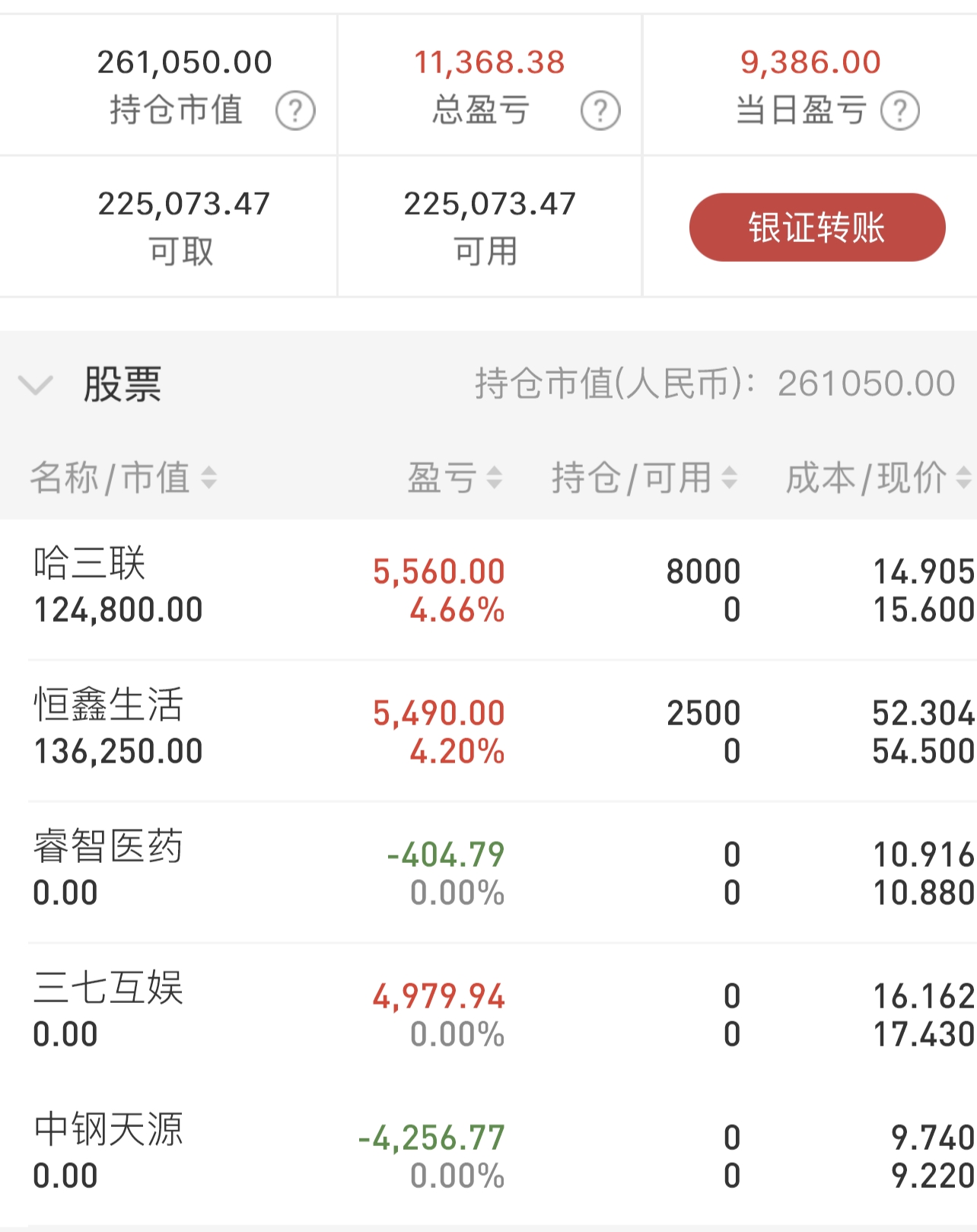Viewport: 977px width, 1232px height.
Task: Open help icon beside 持仓市值
Action: pyautogui.click(x=295, y=110)
